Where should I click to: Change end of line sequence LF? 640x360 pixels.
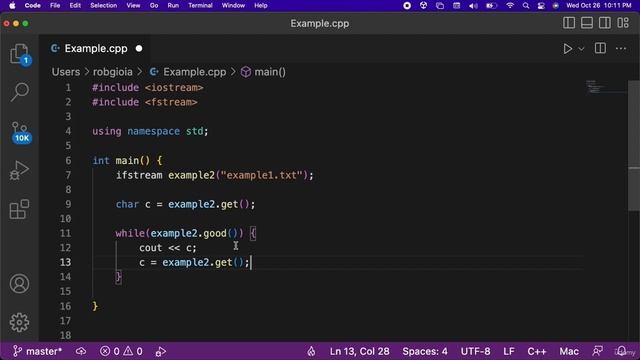[509, 351]
